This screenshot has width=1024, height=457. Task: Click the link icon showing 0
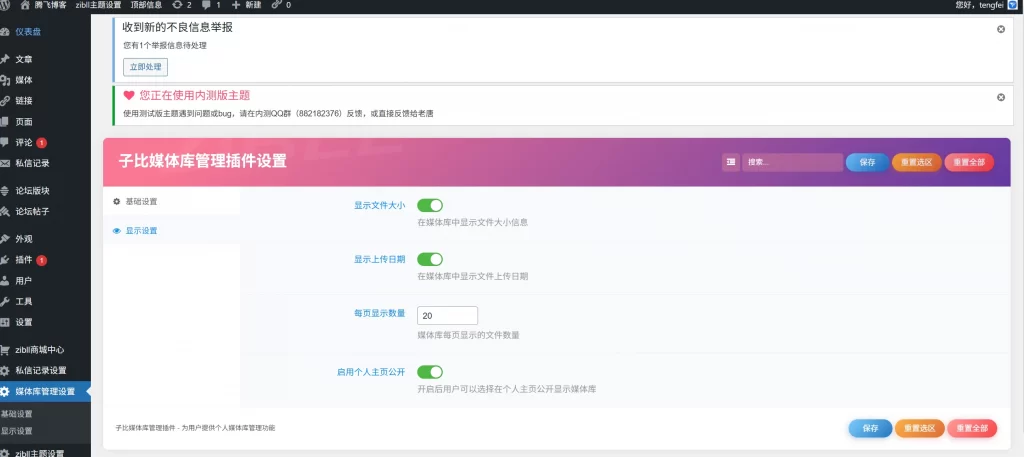277,5
